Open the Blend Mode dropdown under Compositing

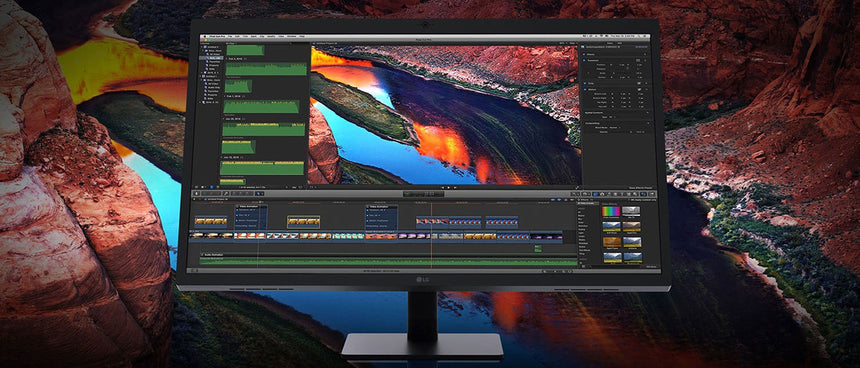click(x=614, y=127)
